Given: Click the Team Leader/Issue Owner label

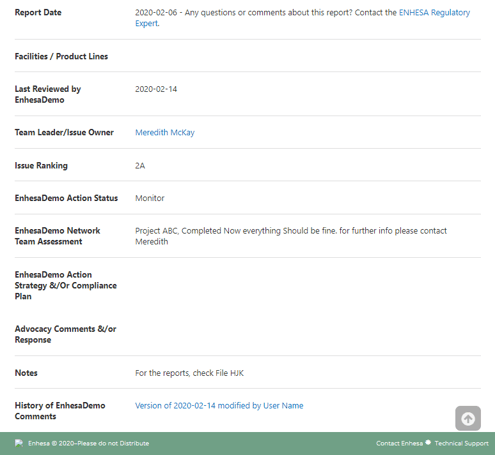Looking at the screenshot, I should point(64,132).
